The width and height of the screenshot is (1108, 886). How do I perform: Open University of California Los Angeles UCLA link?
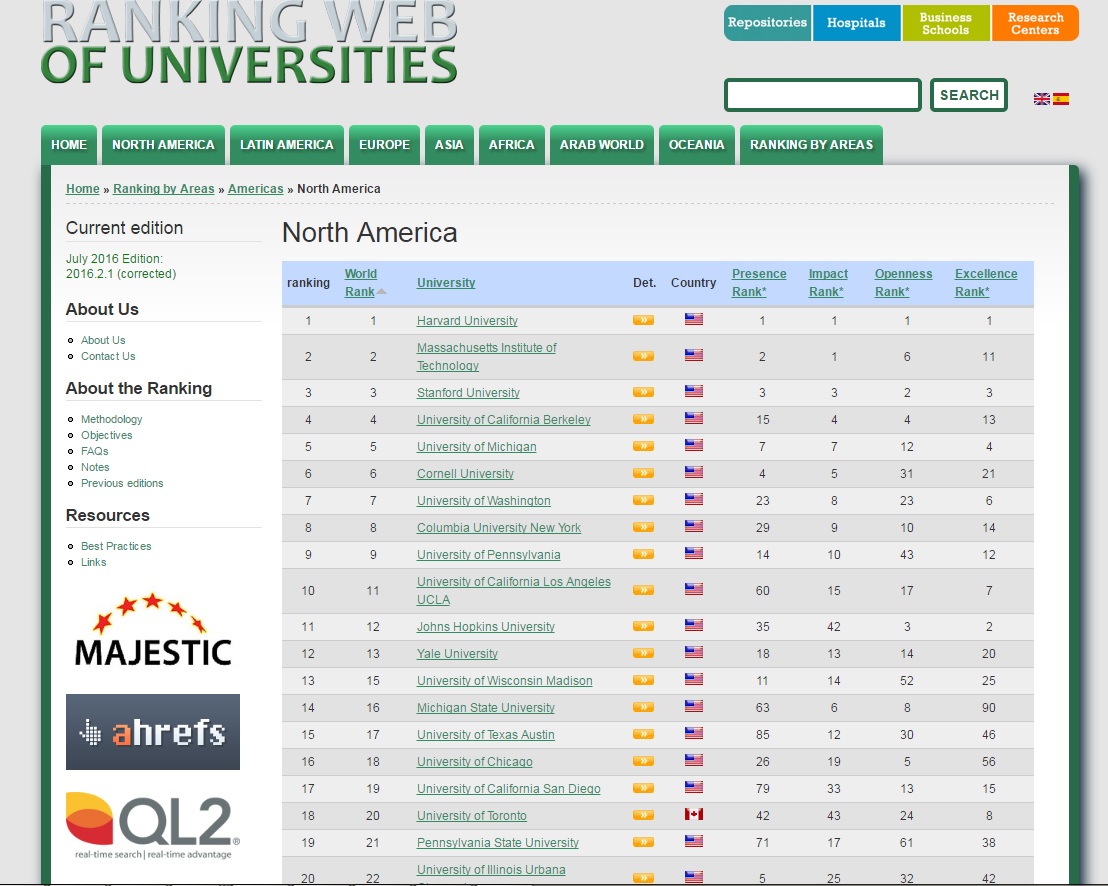[514, 591]
